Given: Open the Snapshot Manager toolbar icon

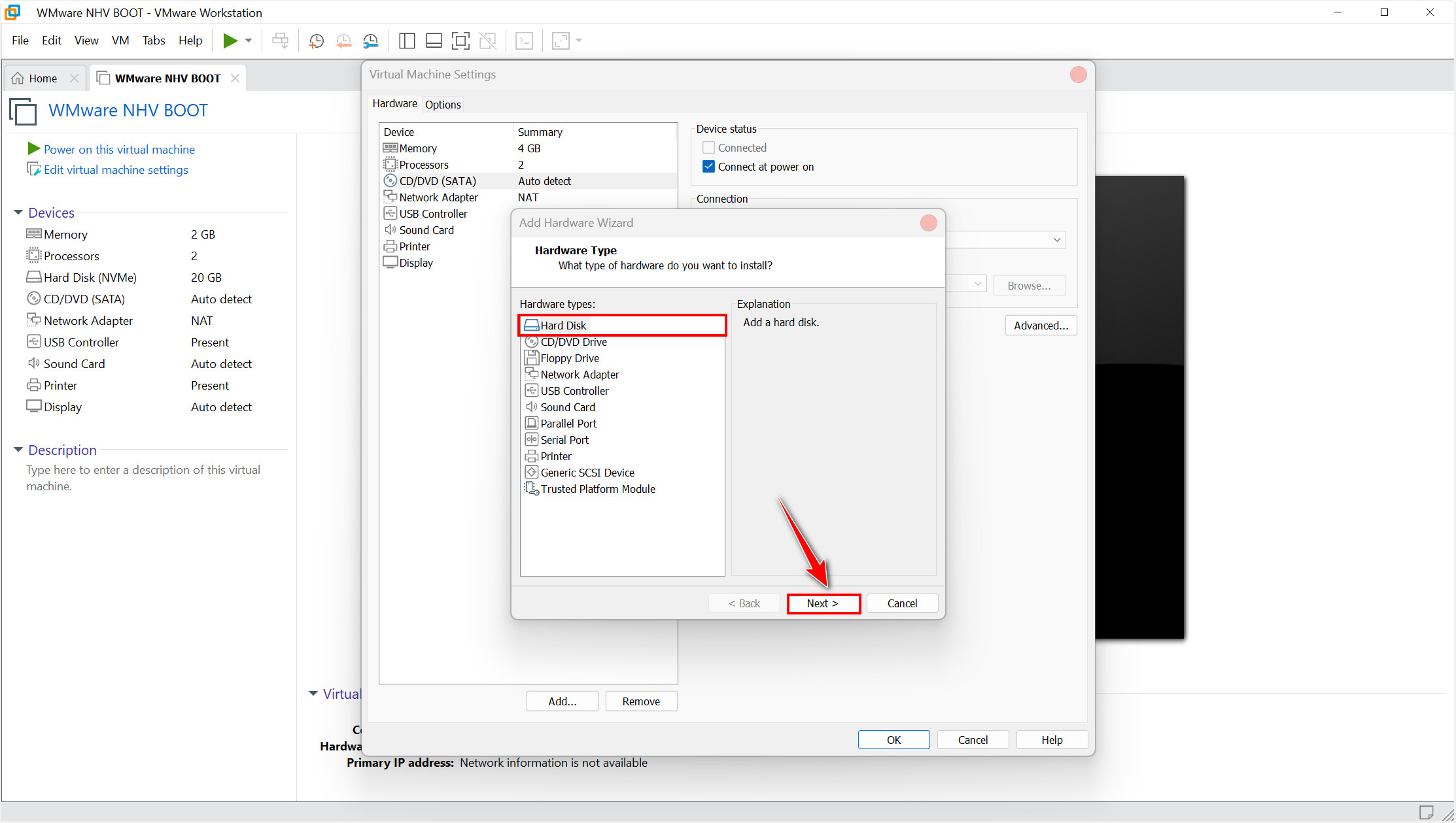Looking at the screenshot, I should tap(370, 41).
